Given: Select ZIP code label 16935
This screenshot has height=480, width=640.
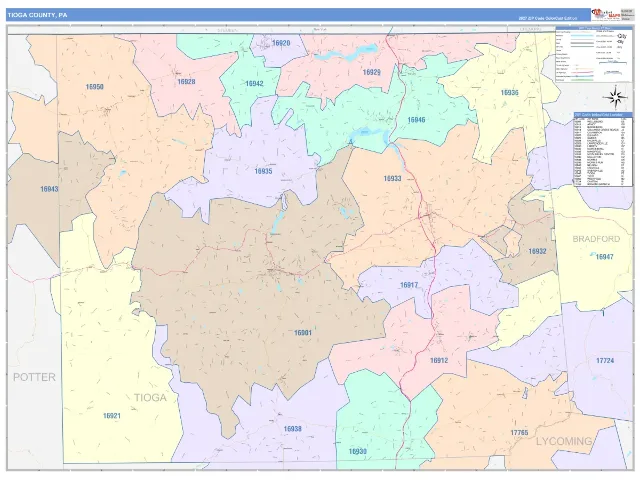Looking at the screenshot, I should [263, 171].
